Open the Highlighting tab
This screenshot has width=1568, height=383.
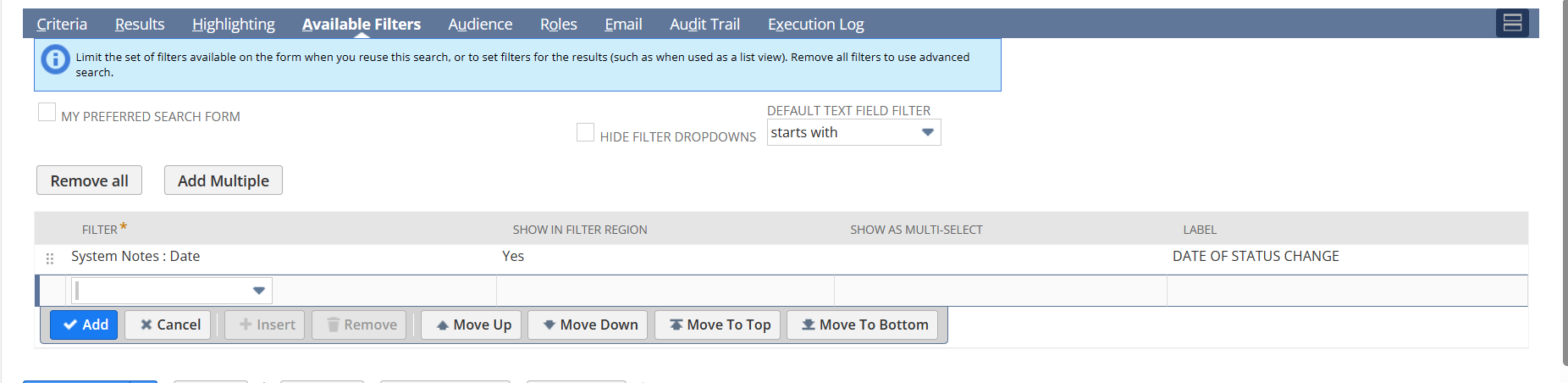pos(234,25)
